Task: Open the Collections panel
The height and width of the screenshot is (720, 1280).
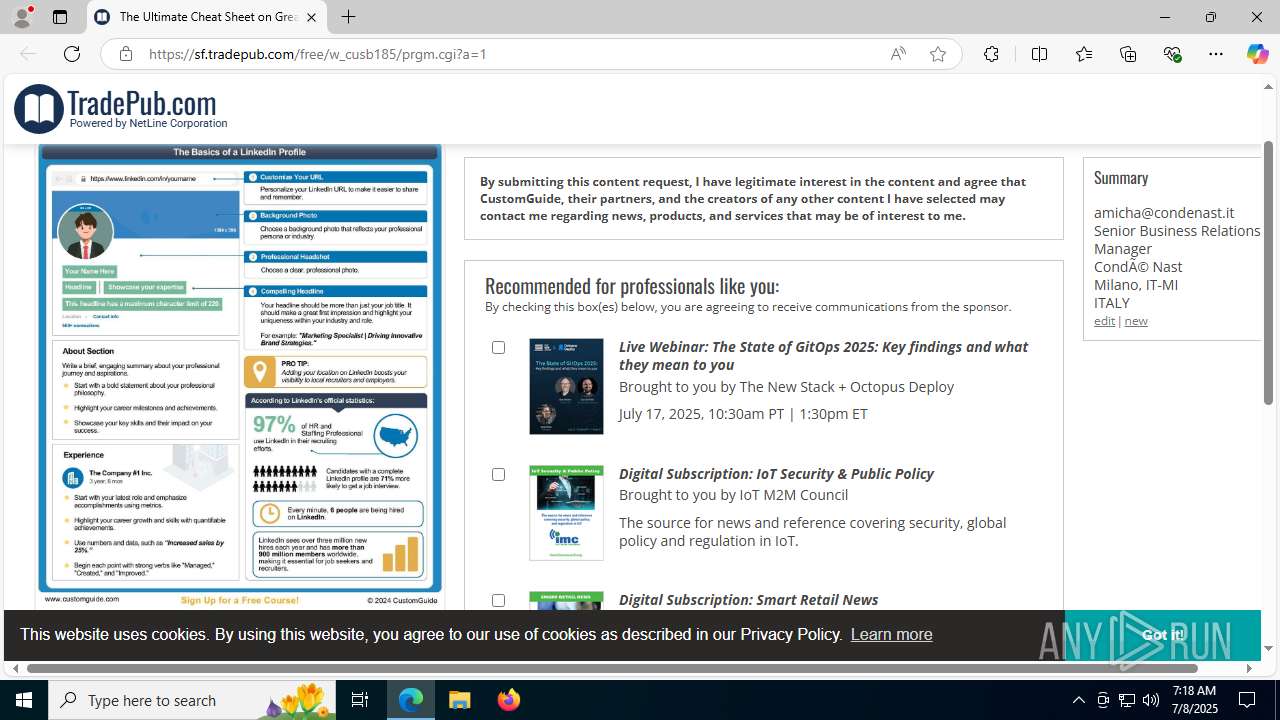Action: coord(1128,54)
